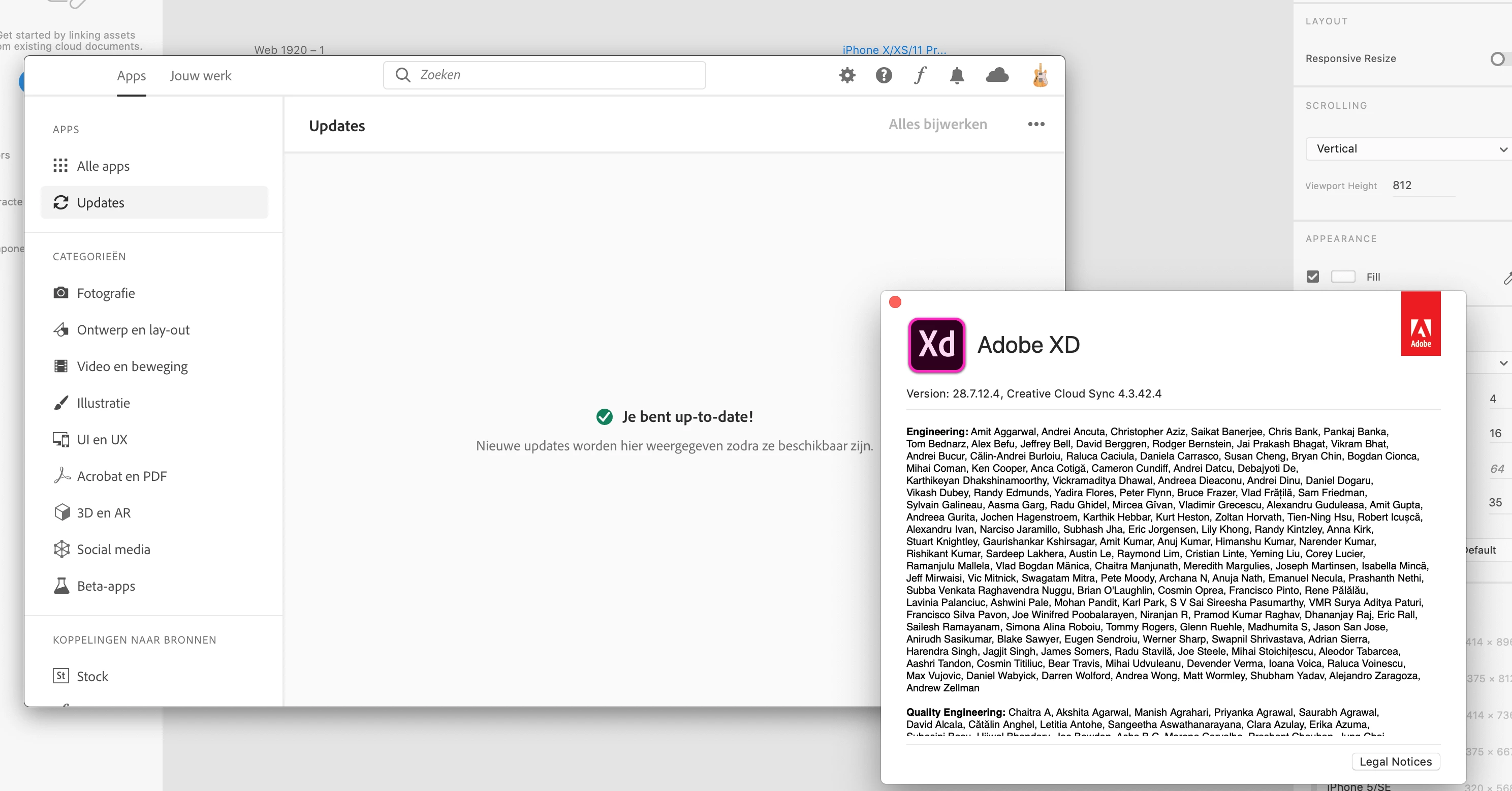This screenshot has width=1512, height=791.
Task: Select the Beta-apps category
Action: click(x=106, y=586)
